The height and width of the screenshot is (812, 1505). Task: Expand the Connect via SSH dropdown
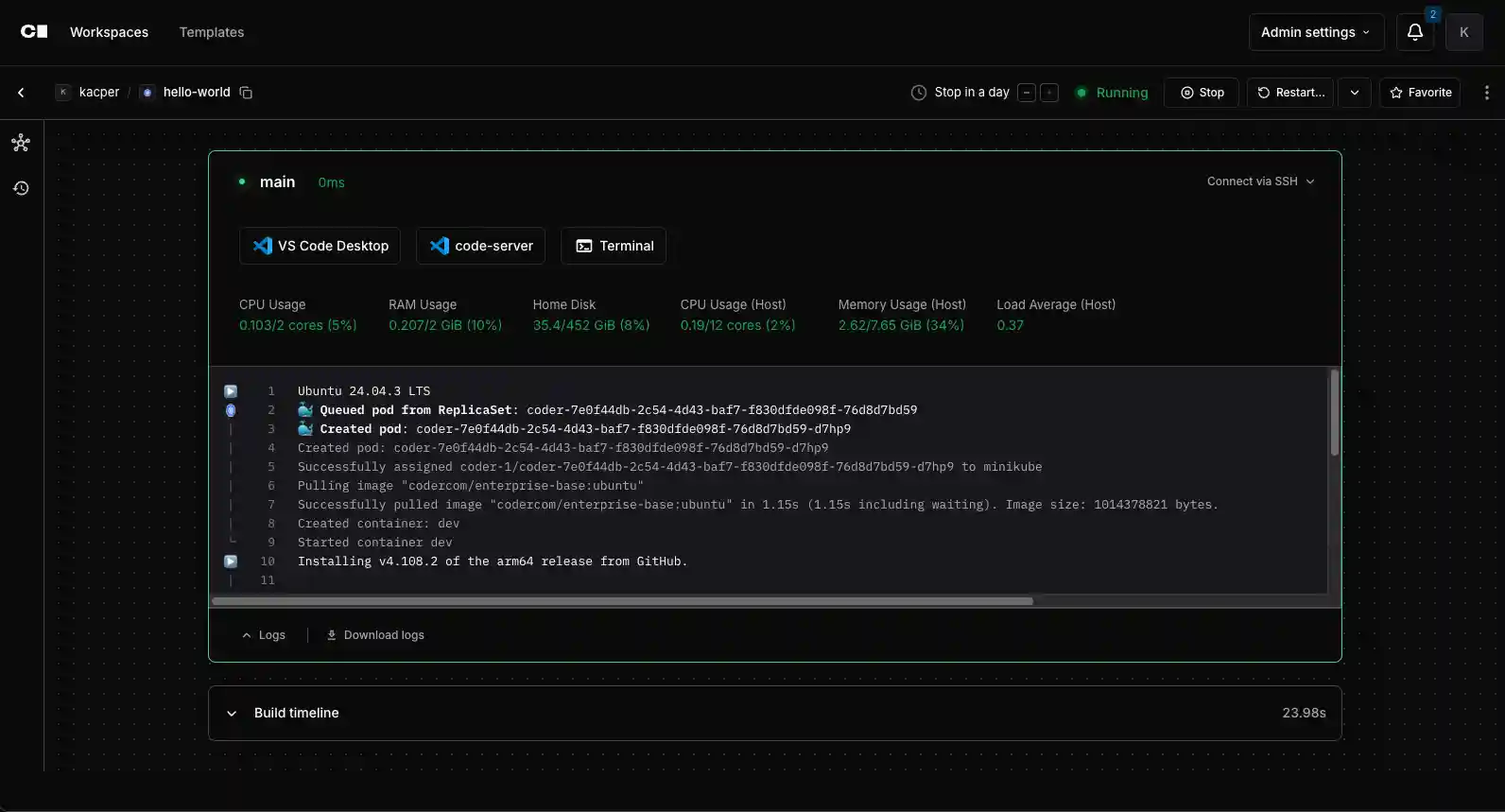click(1260, 181)
